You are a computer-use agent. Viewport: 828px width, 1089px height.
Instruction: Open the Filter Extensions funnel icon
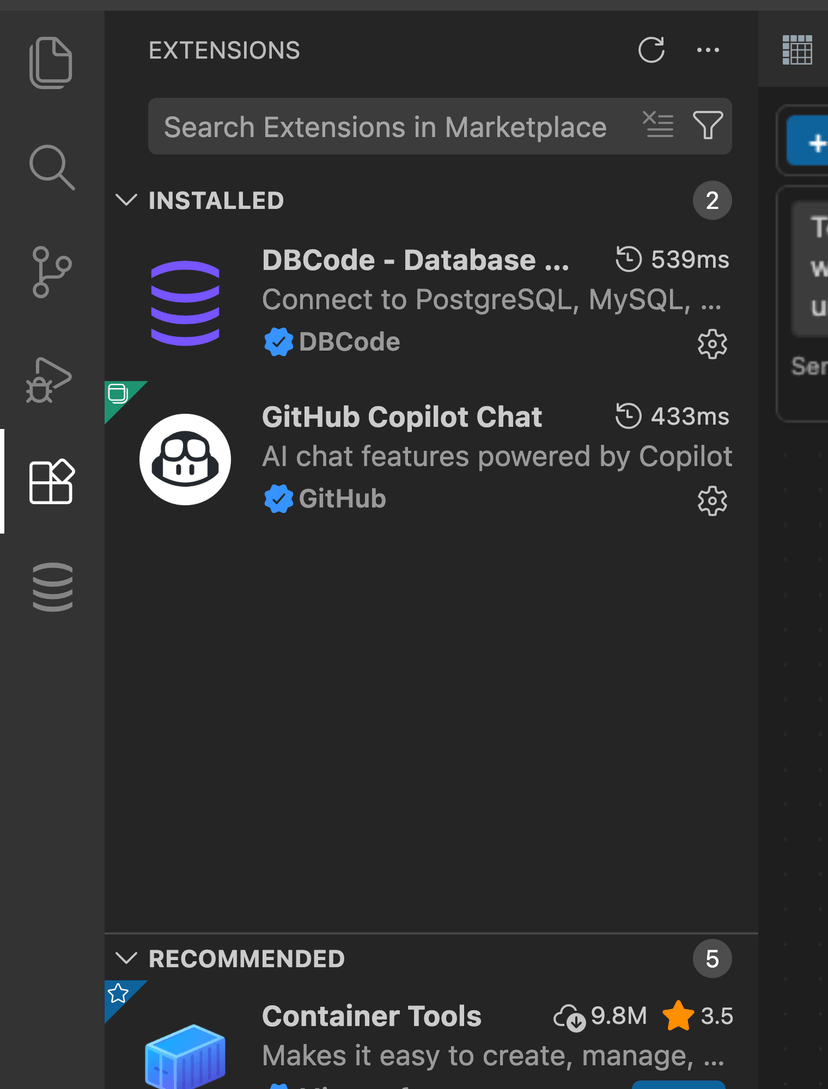(708, 125)
